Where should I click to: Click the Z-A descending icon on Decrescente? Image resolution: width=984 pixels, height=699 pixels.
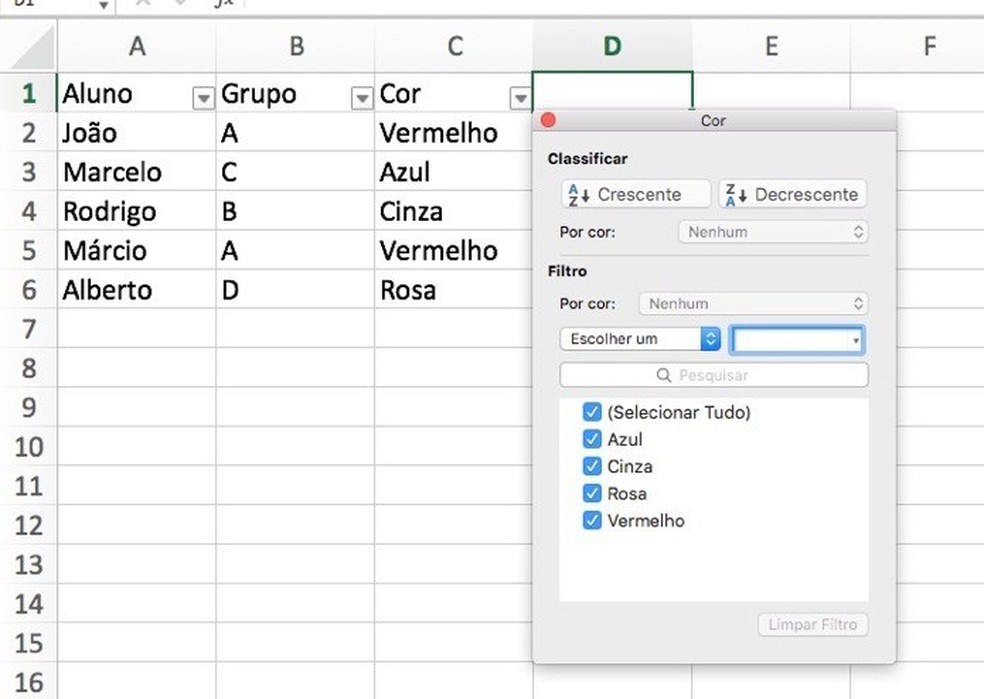coord(734,194)
